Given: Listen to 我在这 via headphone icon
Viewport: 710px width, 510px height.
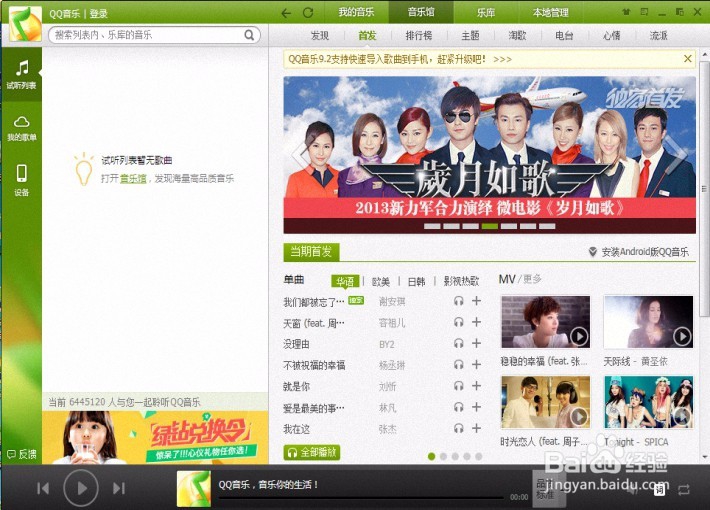Looking at the screenshot, I should tap(459, 428).
